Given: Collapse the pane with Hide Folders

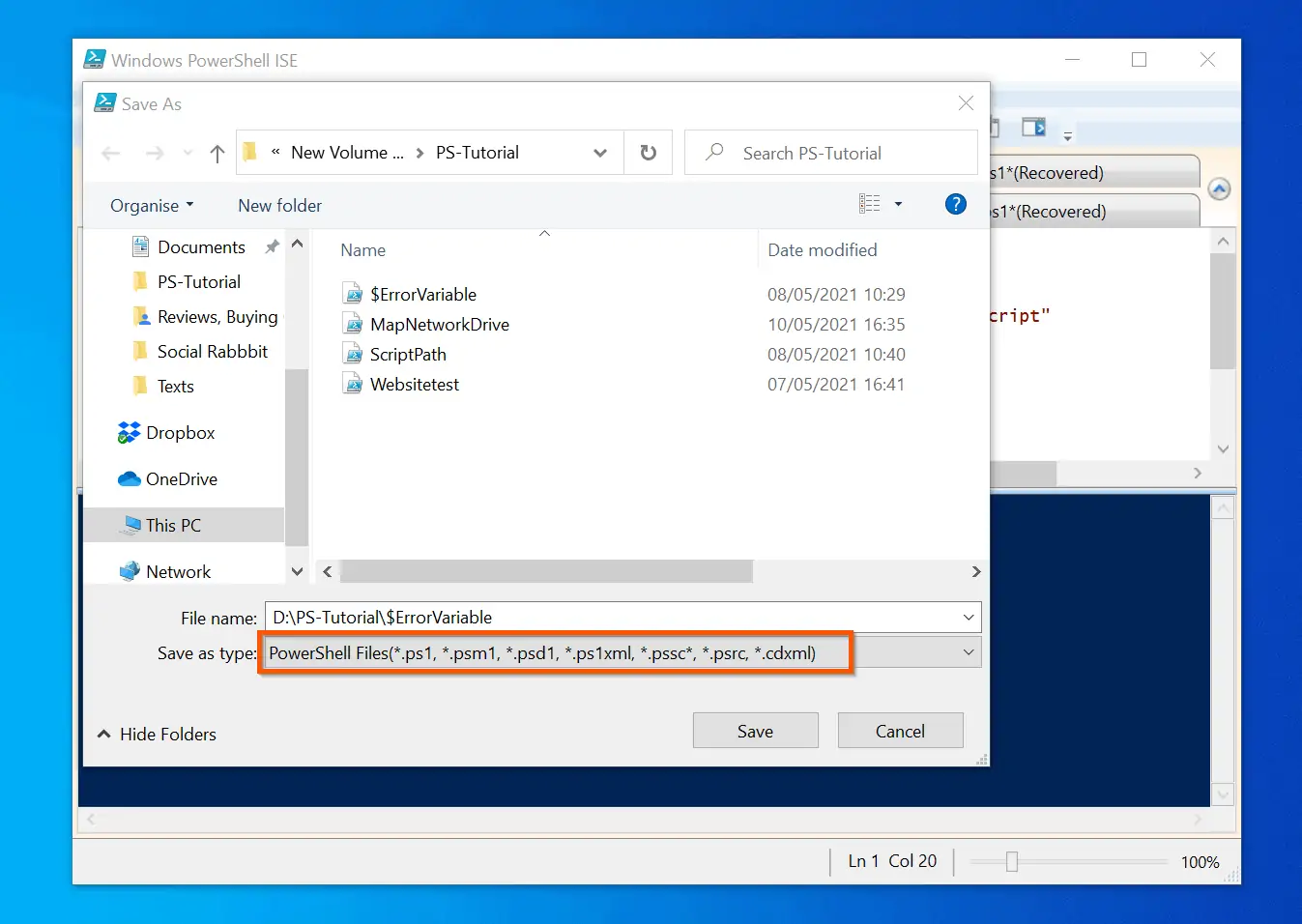Looking at the screenshot, I should click(157, 735).
